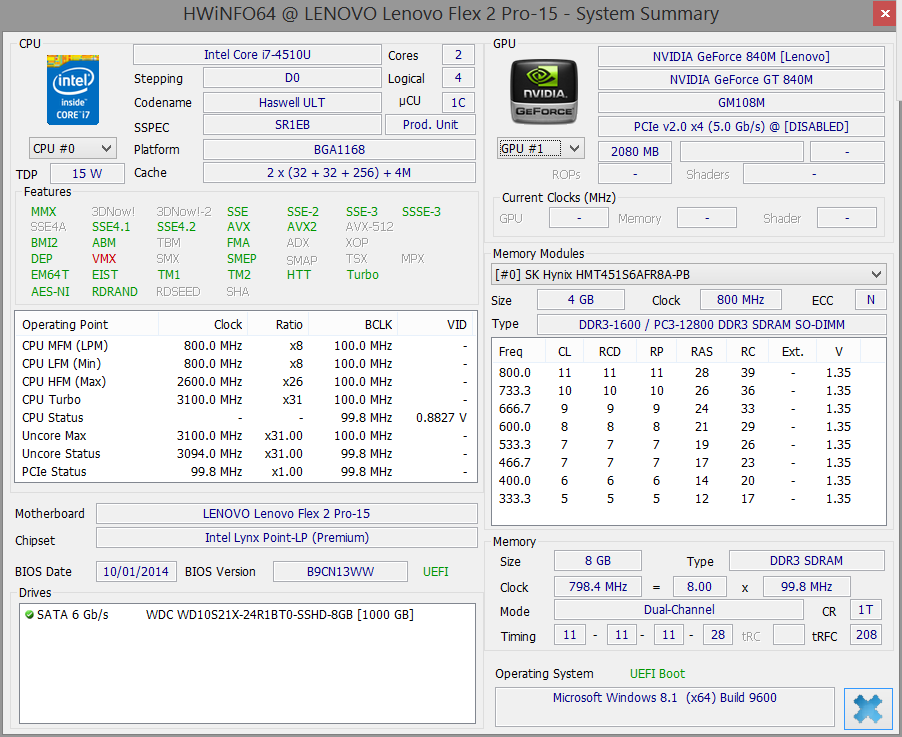The width and height of the screenshot is (902, 737).
Task: Click the Dual-Channel memory mode field
Action: (678, 609)
